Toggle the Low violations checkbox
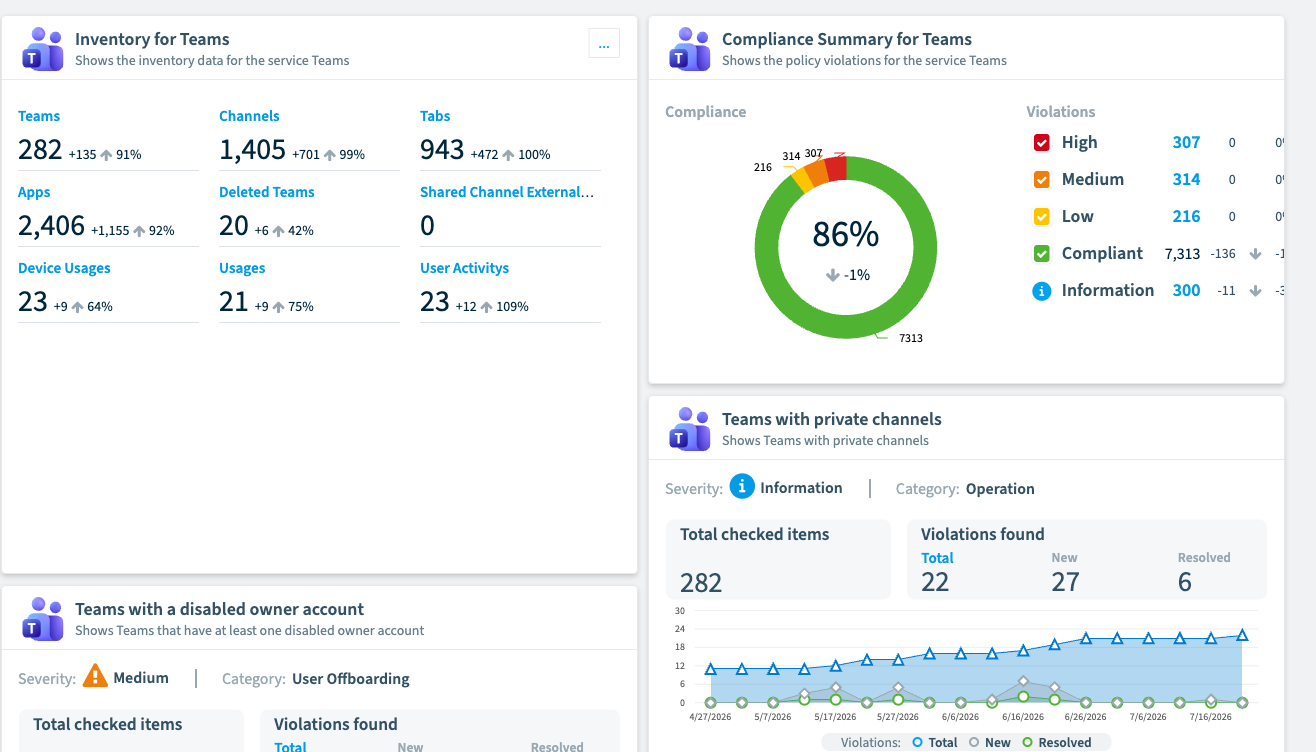 tap(1041, 217)
